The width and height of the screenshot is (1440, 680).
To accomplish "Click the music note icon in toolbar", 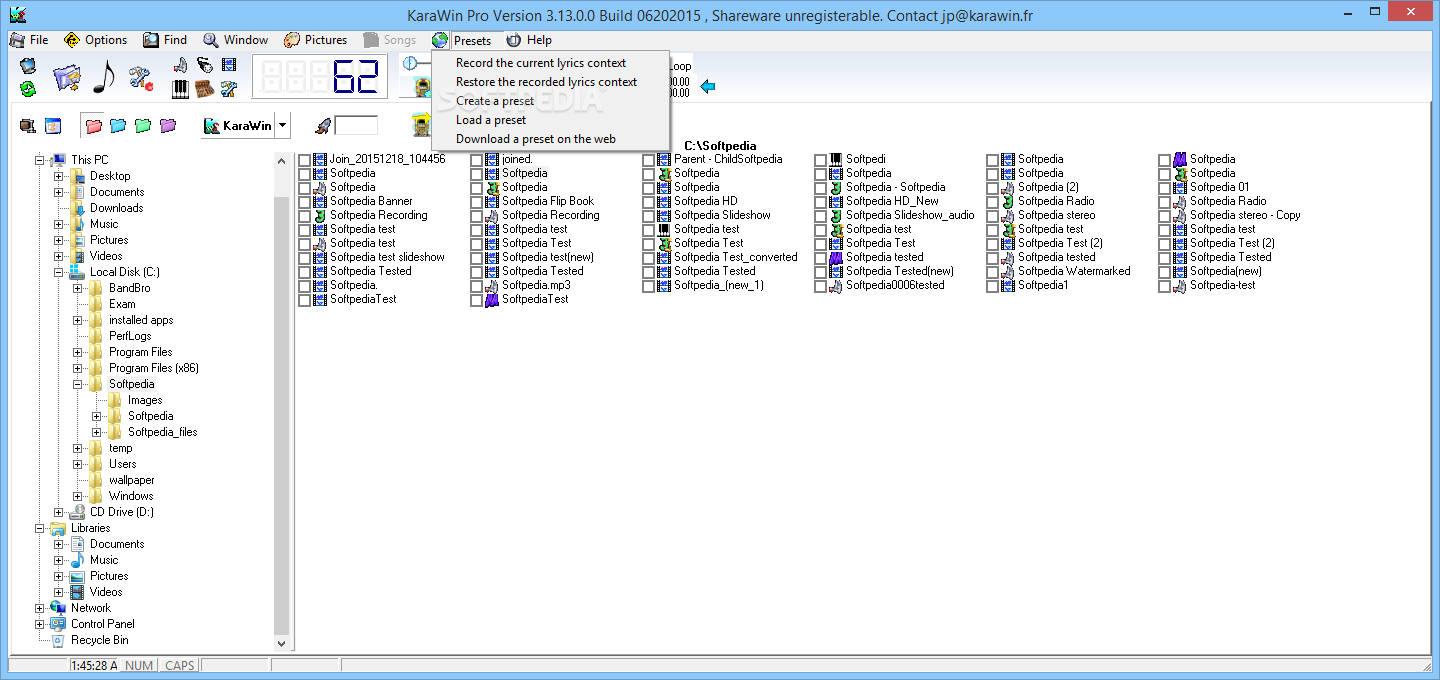I will 103,77.
